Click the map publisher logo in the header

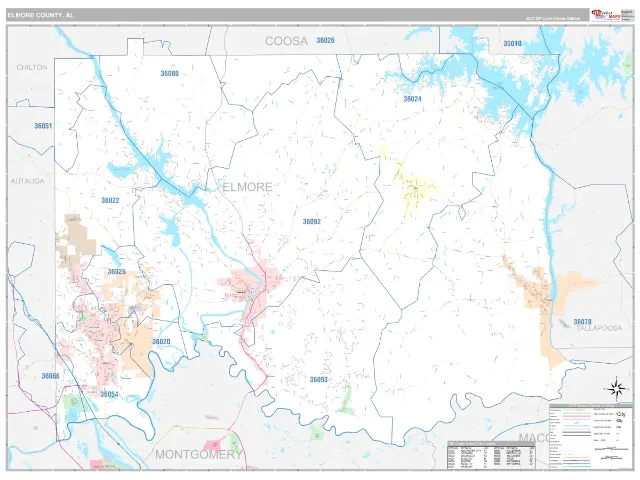point(606,15)
